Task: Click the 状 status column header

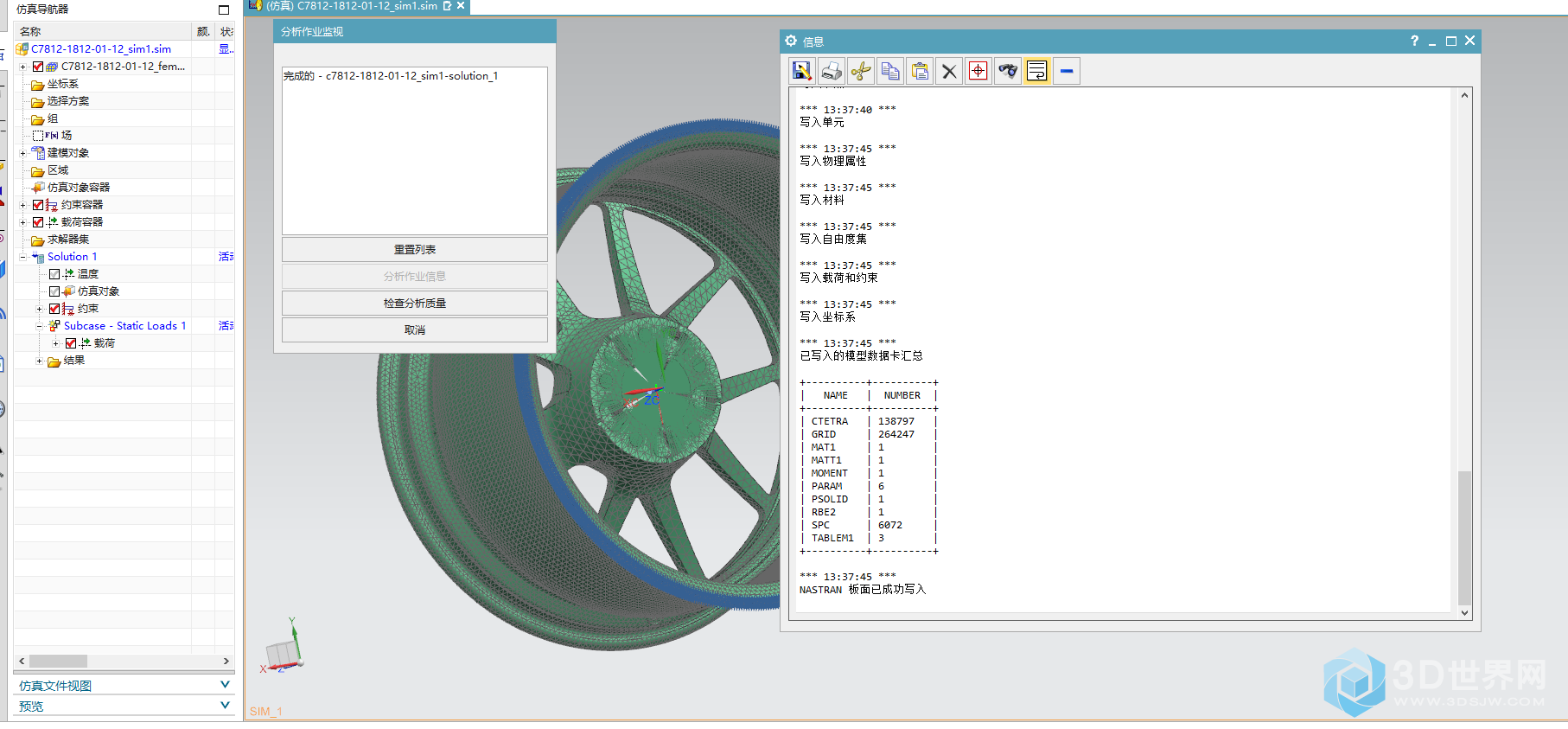Action: pyautogui.click(x=226, y=31)
